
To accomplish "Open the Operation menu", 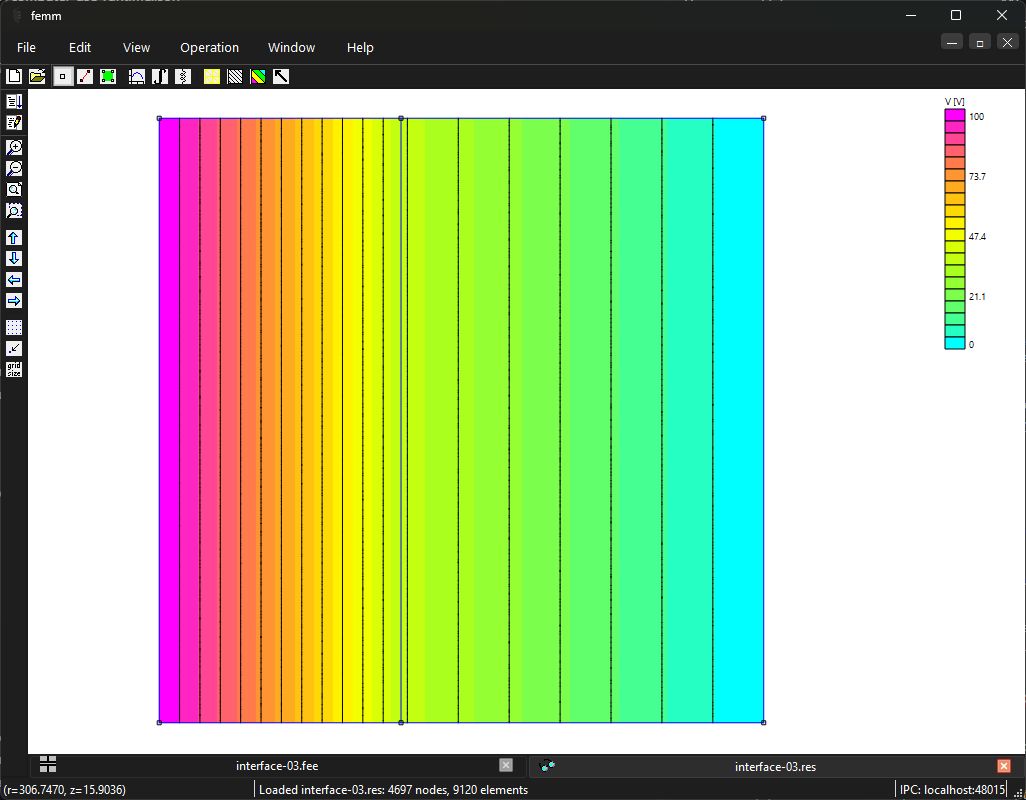I will [x=209, y=48].
